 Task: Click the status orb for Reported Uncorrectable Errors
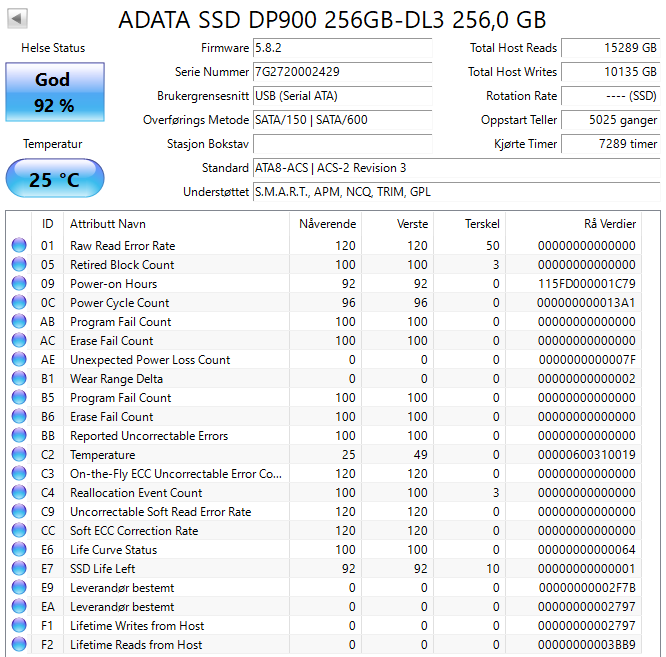tap(19, 435)
